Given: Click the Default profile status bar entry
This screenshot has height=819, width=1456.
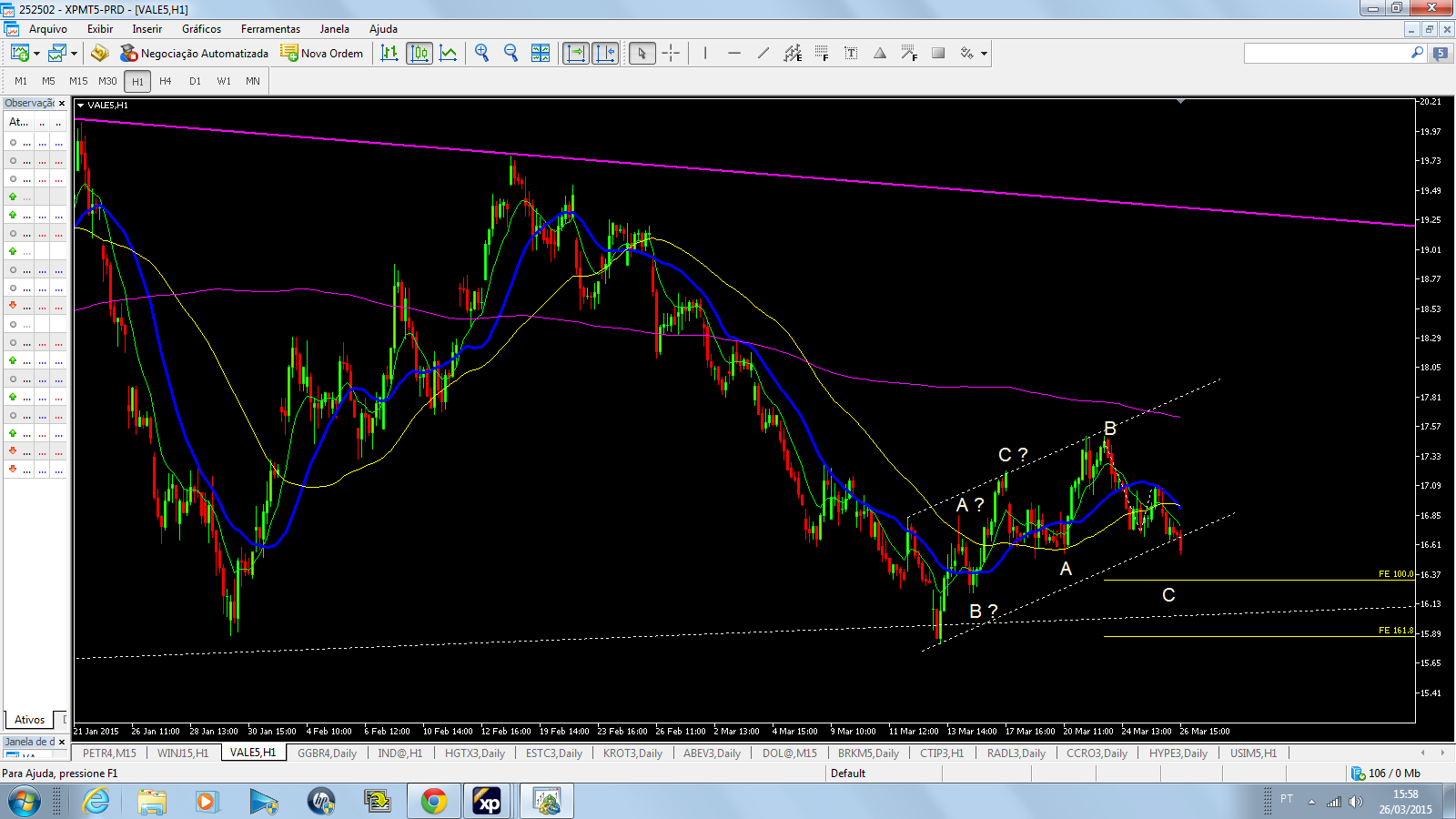Looking at the screenshot, I should (x=848, y=773).
